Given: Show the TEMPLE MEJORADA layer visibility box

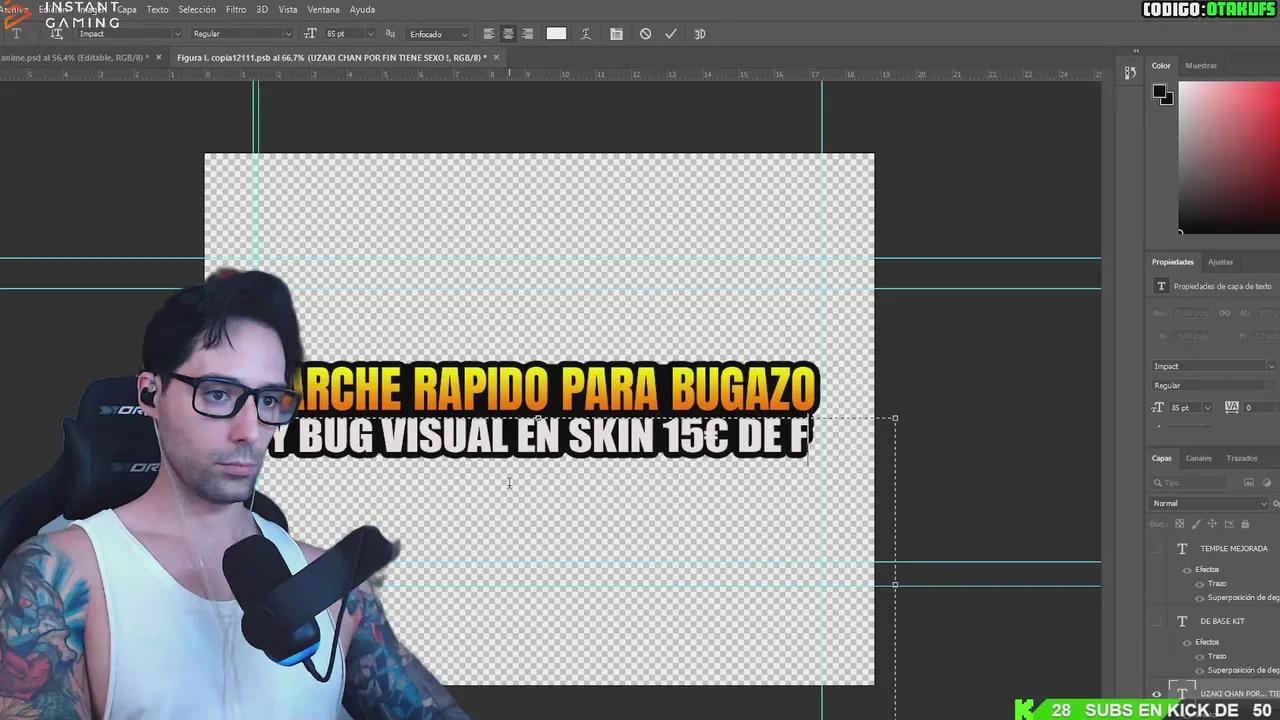Looking at the screenshot, I should (1158, 549).
